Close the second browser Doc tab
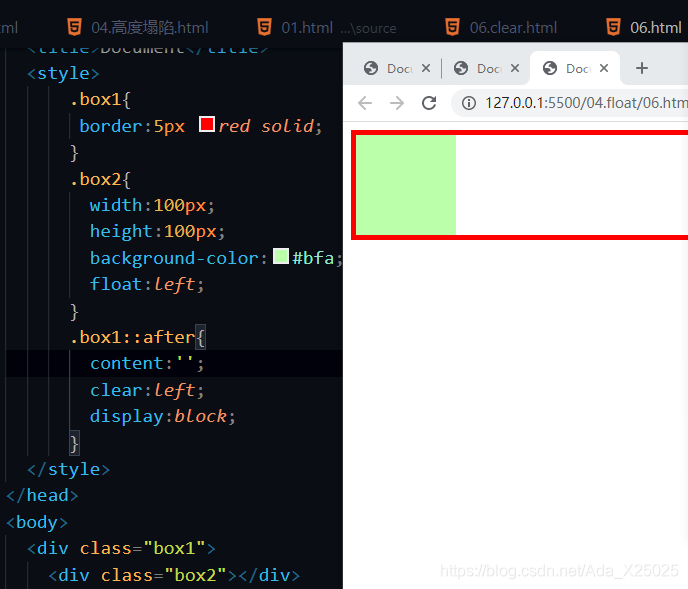The width and height of the screenshot is (688, 589). tap(515, 68)
